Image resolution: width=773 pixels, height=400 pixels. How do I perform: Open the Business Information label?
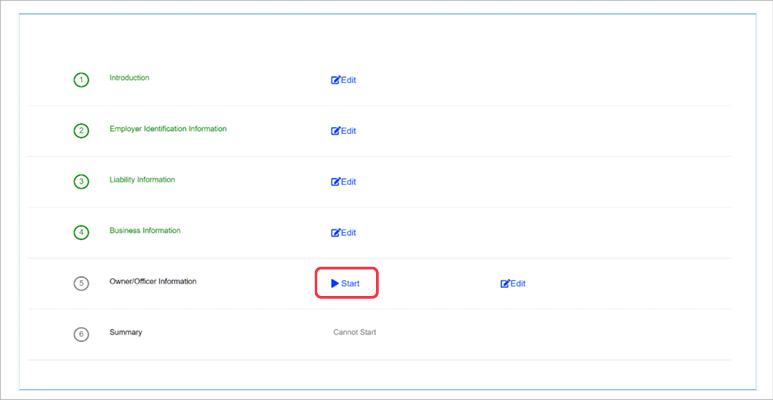(145, 231)
